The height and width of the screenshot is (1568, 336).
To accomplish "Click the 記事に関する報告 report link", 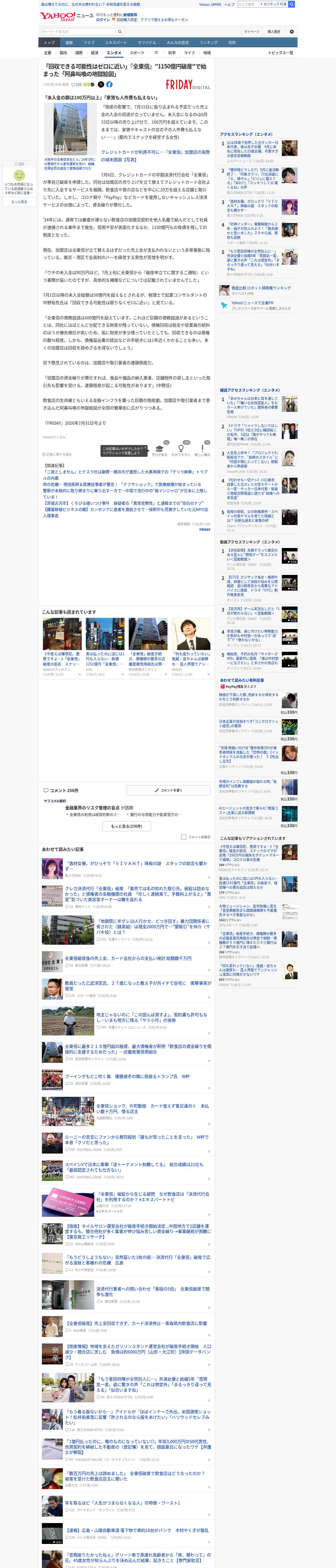I will [57, 455].
